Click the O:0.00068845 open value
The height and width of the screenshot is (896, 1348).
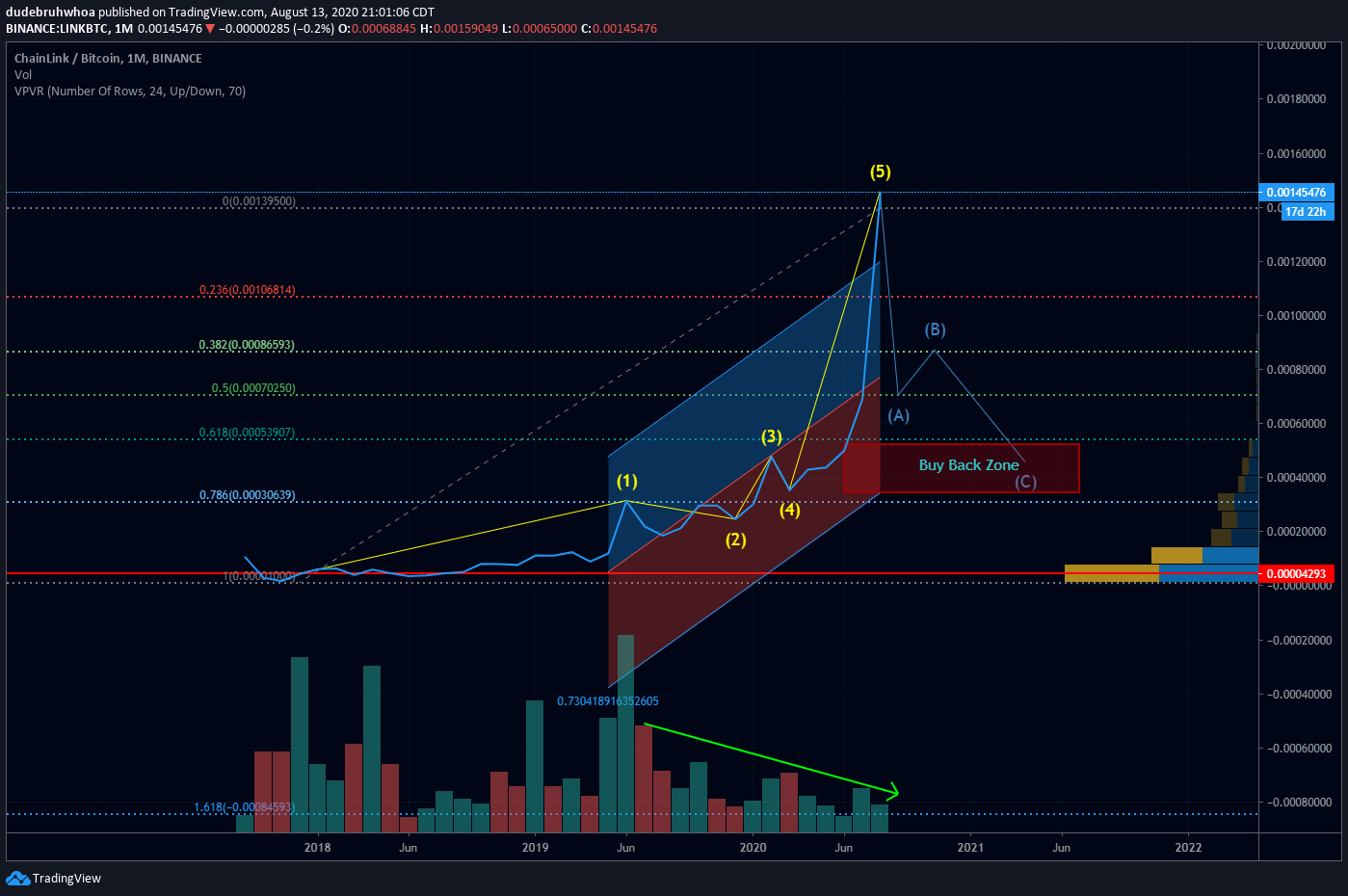pos(377,29)
